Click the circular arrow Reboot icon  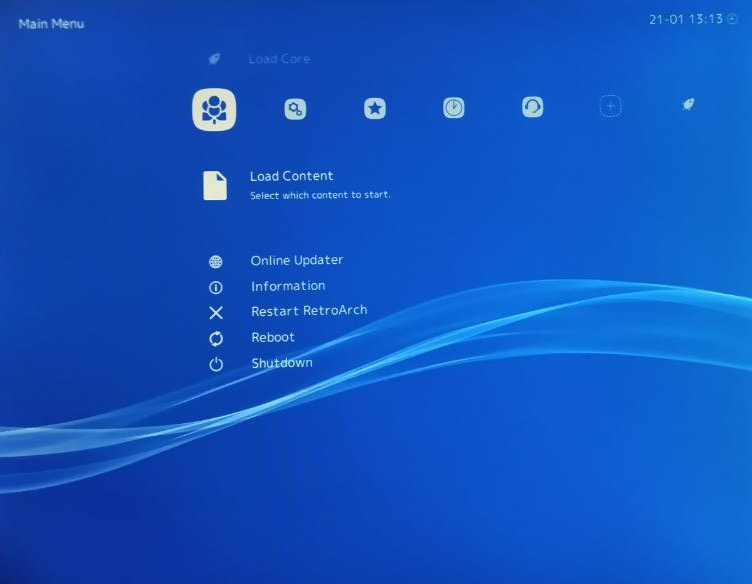pyautogui.click(x=216, y=339)
